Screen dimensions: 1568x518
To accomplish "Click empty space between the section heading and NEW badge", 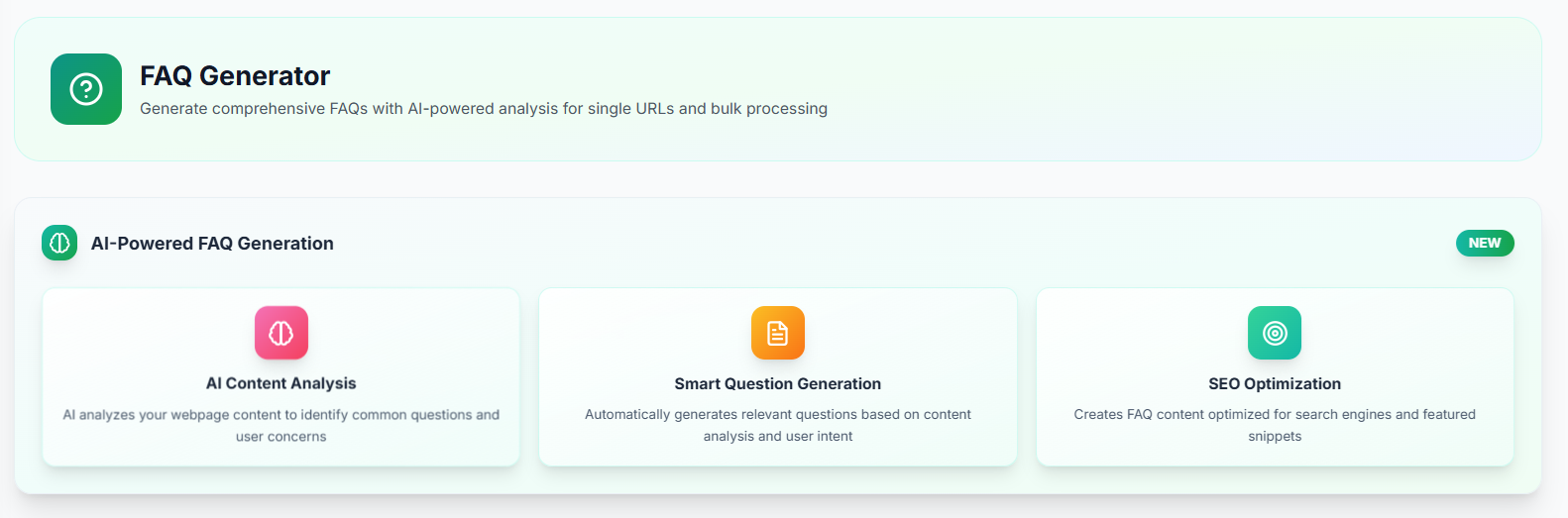I will [892, 243].
